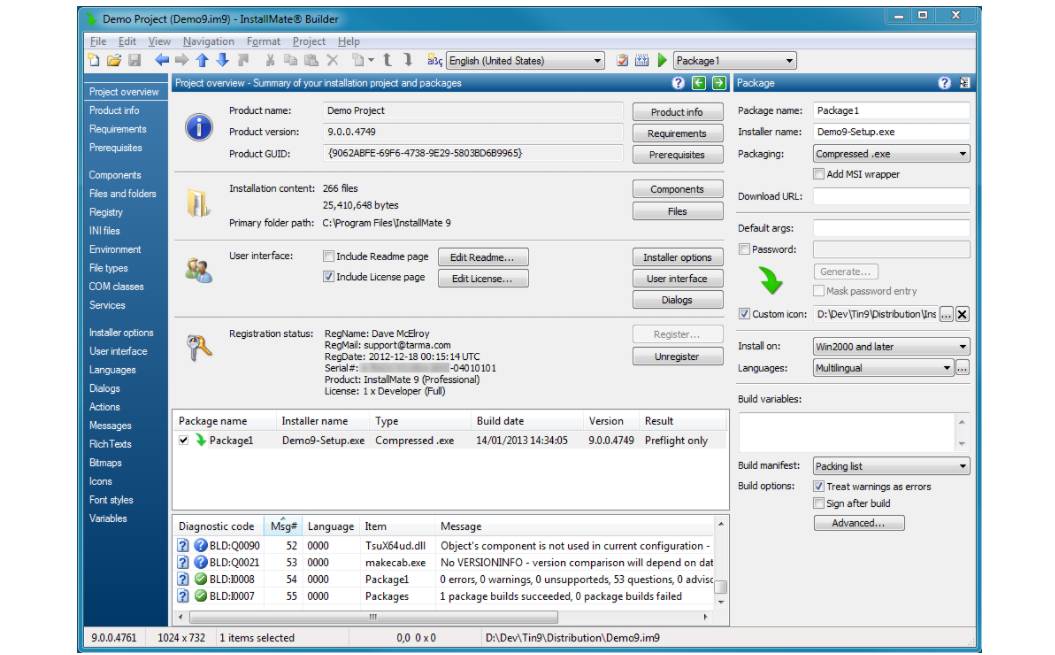The height and width of the screenshot is (655, 1055).
Task: Clear custom icon with X button
Action: pyautogui.click(x=962, y=314)
